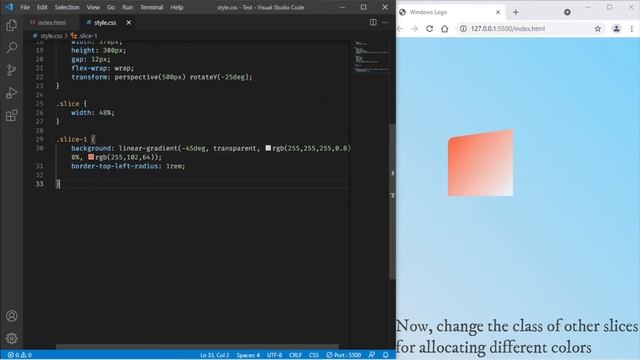
Task: Click the Port: 5500 Live Server status
Action: tap(343, 355)
